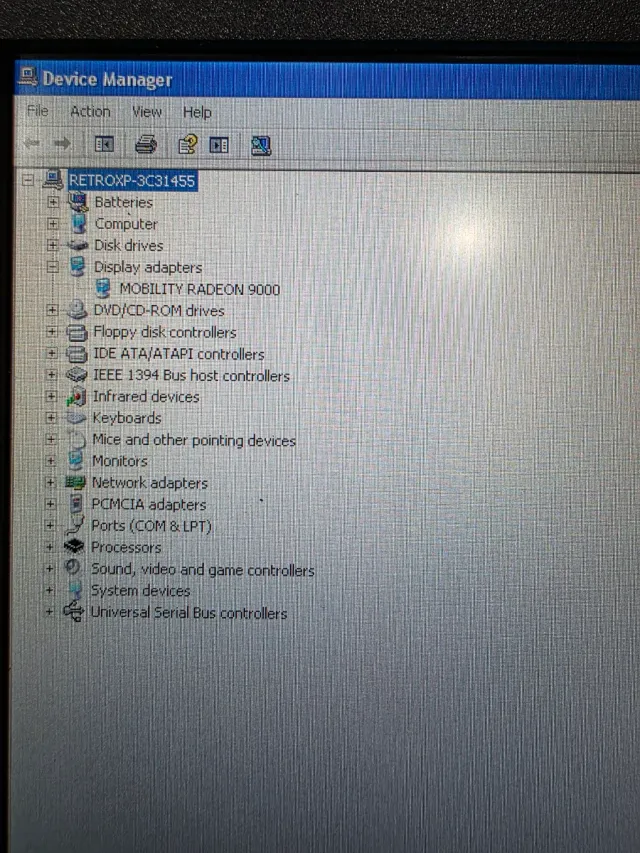Expand the Computer category
The image size is (640, 853).
[x=53, y=224]
